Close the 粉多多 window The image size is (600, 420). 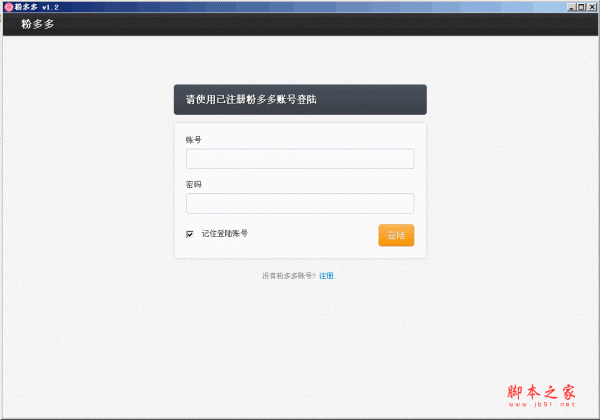pyautogui.click(x=592, y=7)
